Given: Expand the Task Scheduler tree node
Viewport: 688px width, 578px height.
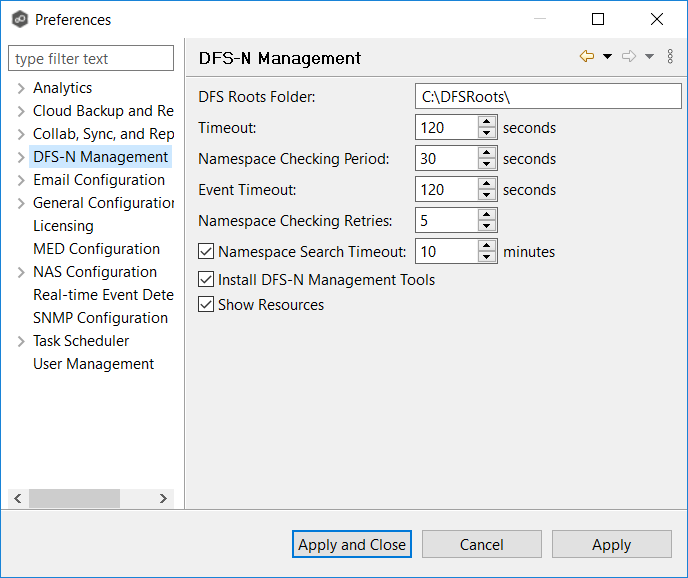Looking at the screenshot, I should 21,341.
